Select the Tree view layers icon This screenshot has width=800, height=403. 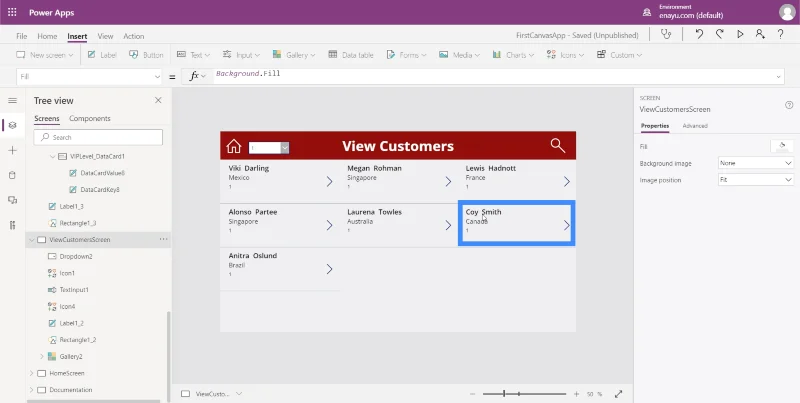click(x=12, y=125)
